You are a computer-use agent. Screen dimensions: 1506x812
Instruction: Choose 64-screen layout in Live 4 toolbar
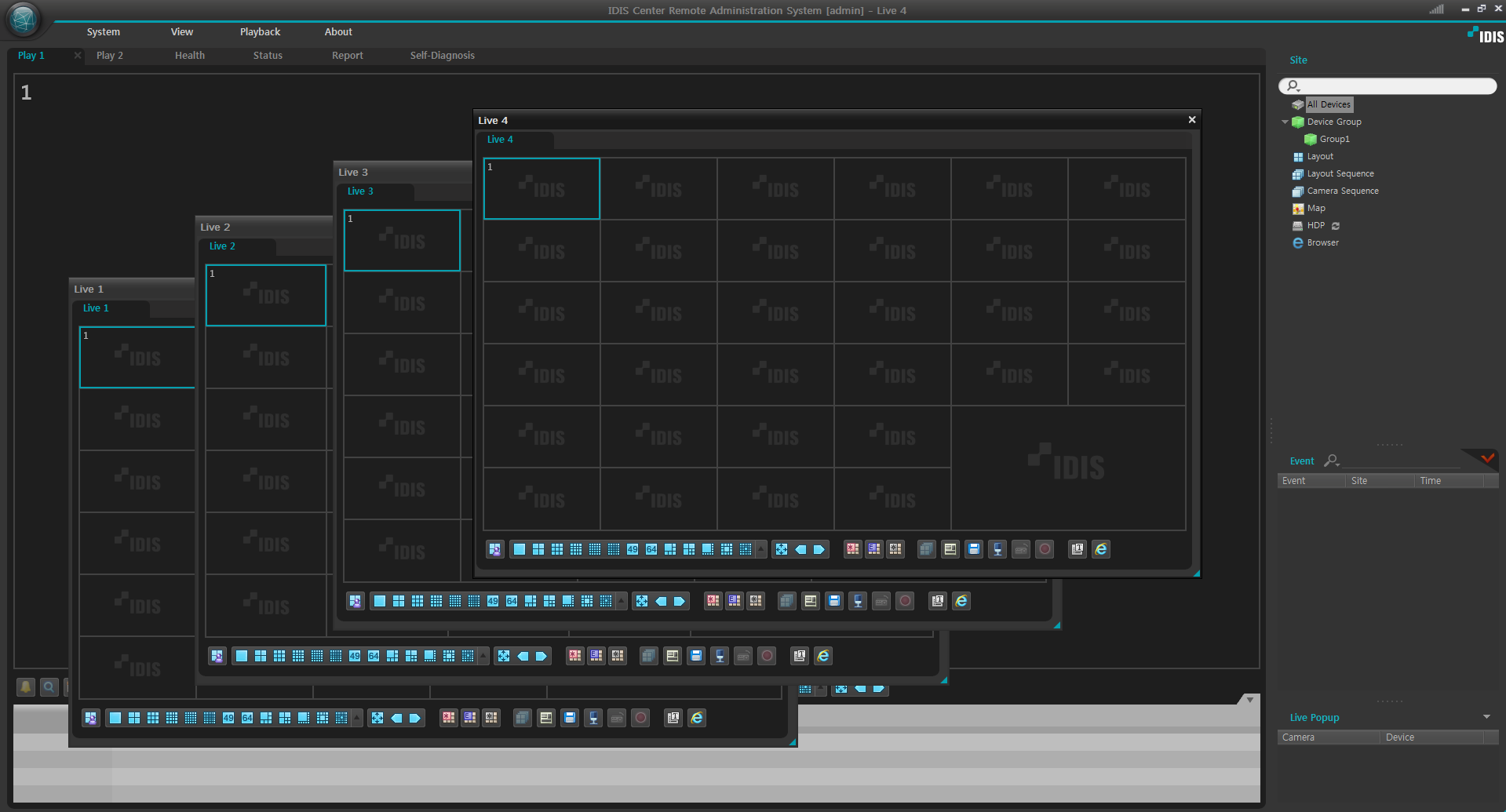coord(651,549)
